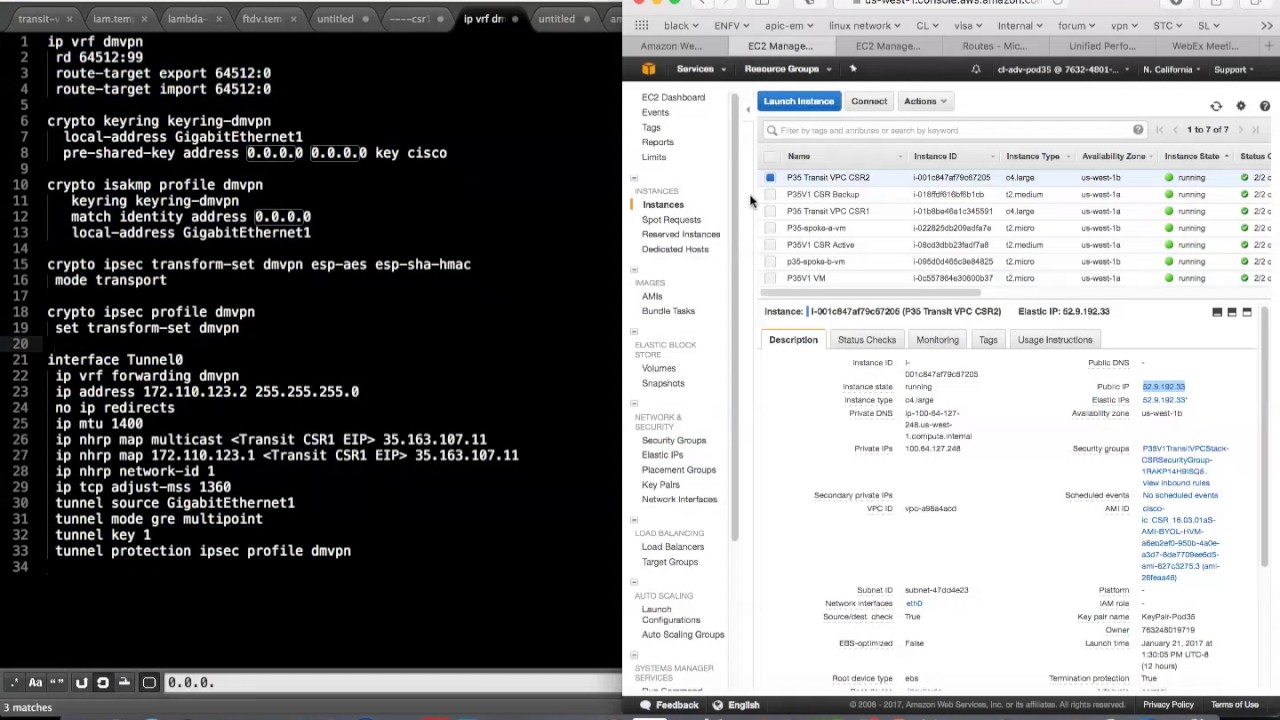The width and height of the screenshot is (1280, 720).
Task: Click the Launch Instance button
Action: click(798, 101)
